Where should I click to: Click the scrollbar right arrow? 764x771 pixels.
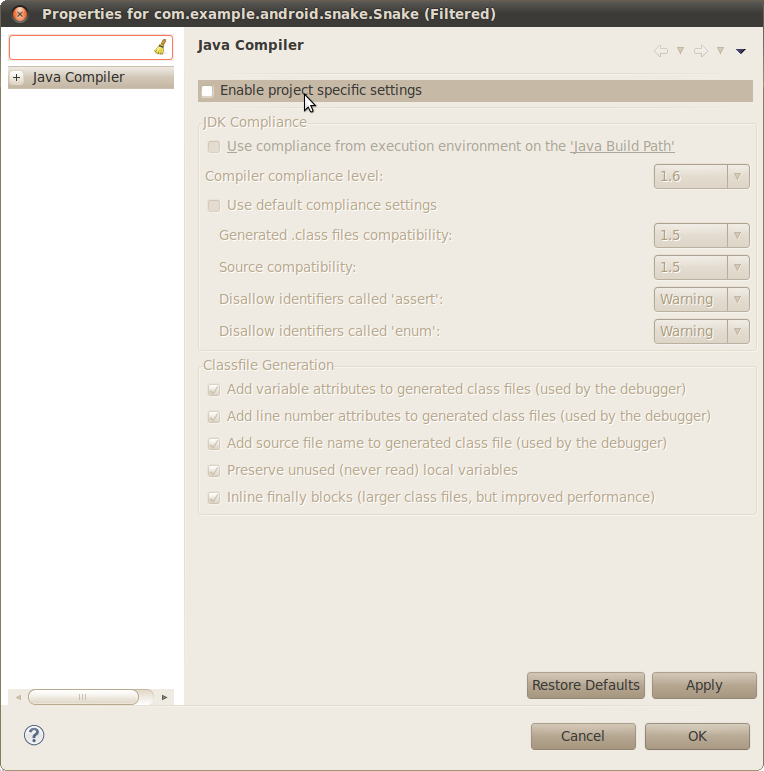click(164, 697)
